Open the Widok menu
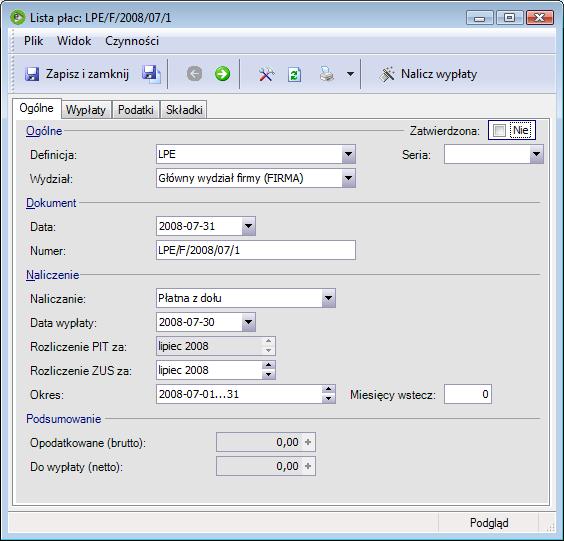564x541 pixels. pos(74,41)
